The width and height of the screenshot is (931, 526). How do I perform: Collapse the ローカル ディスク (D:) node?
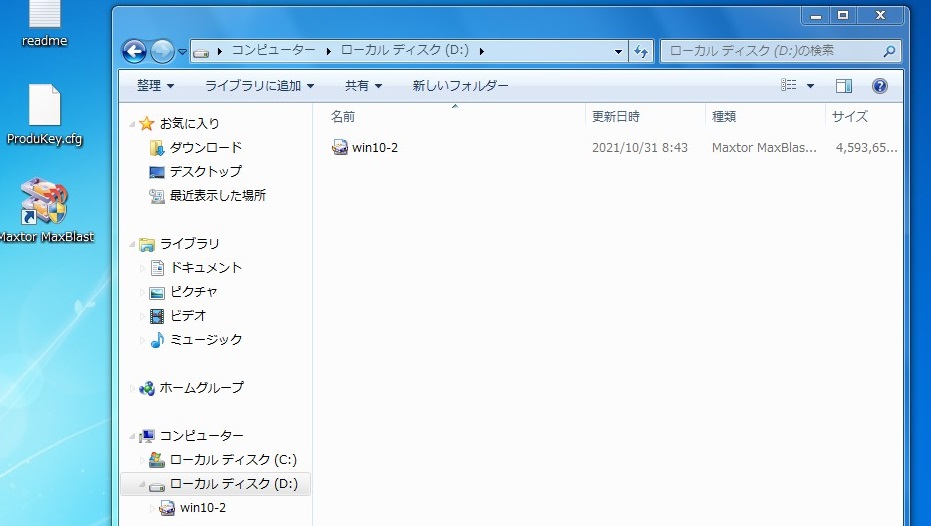(142, 484)
